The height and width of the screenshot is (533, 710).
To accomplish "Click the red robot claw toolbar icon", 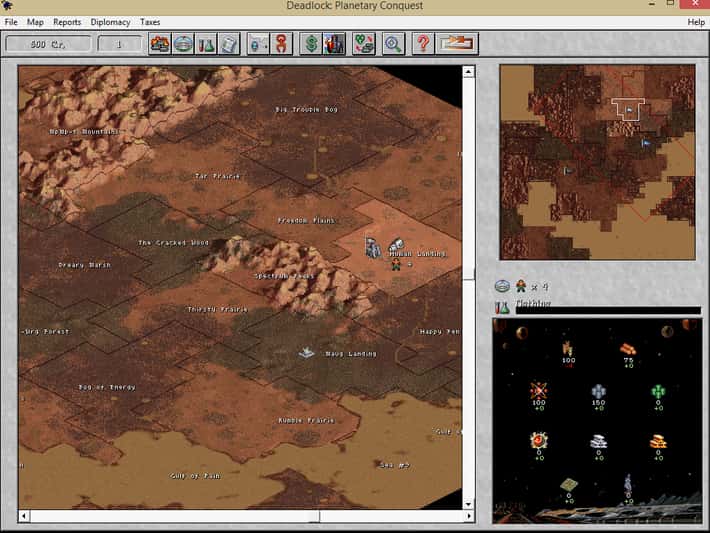I will (x=281, y=44).
